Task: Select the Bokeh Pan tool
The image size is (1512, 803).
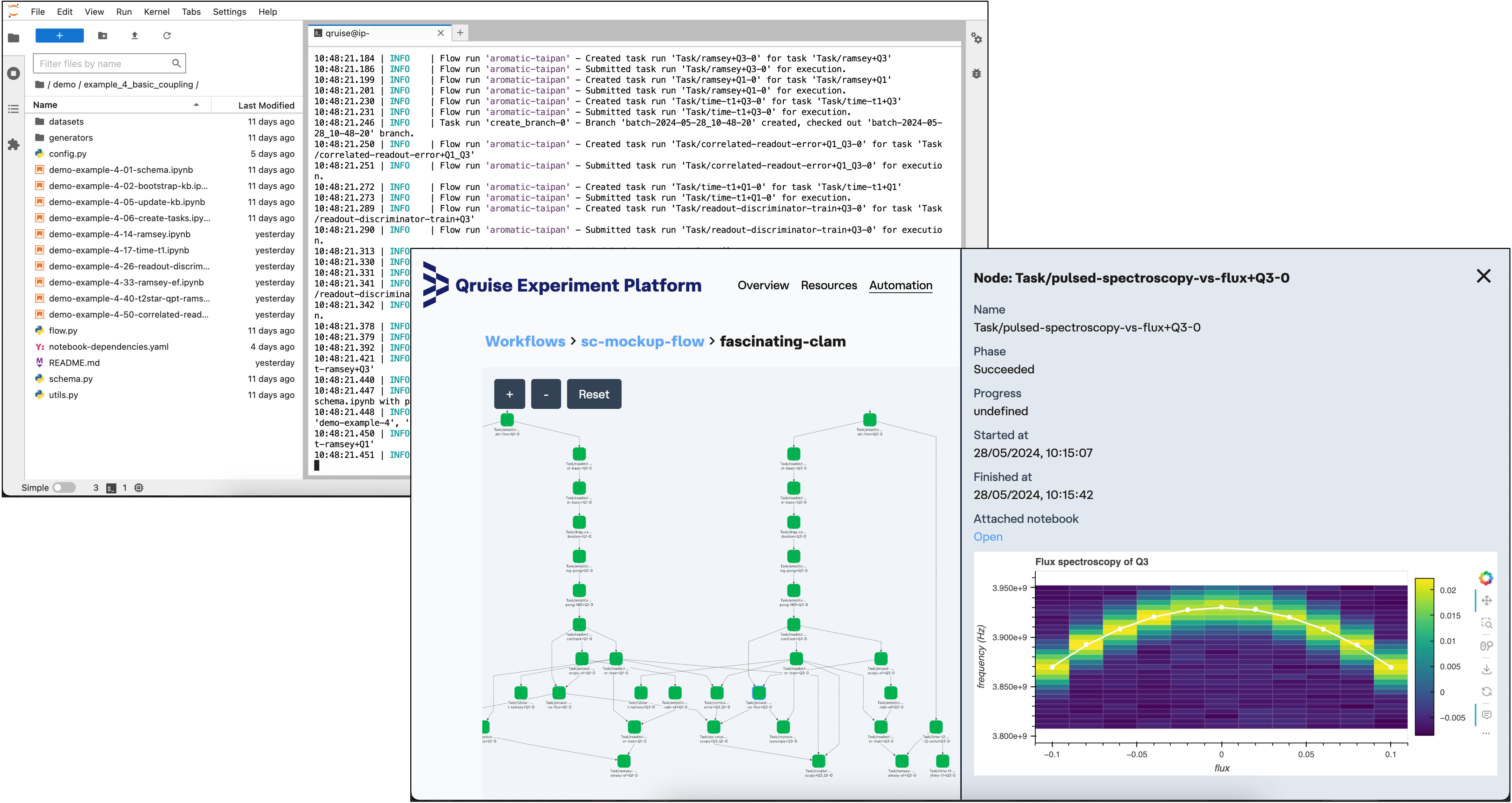Action: point(1486,600)
